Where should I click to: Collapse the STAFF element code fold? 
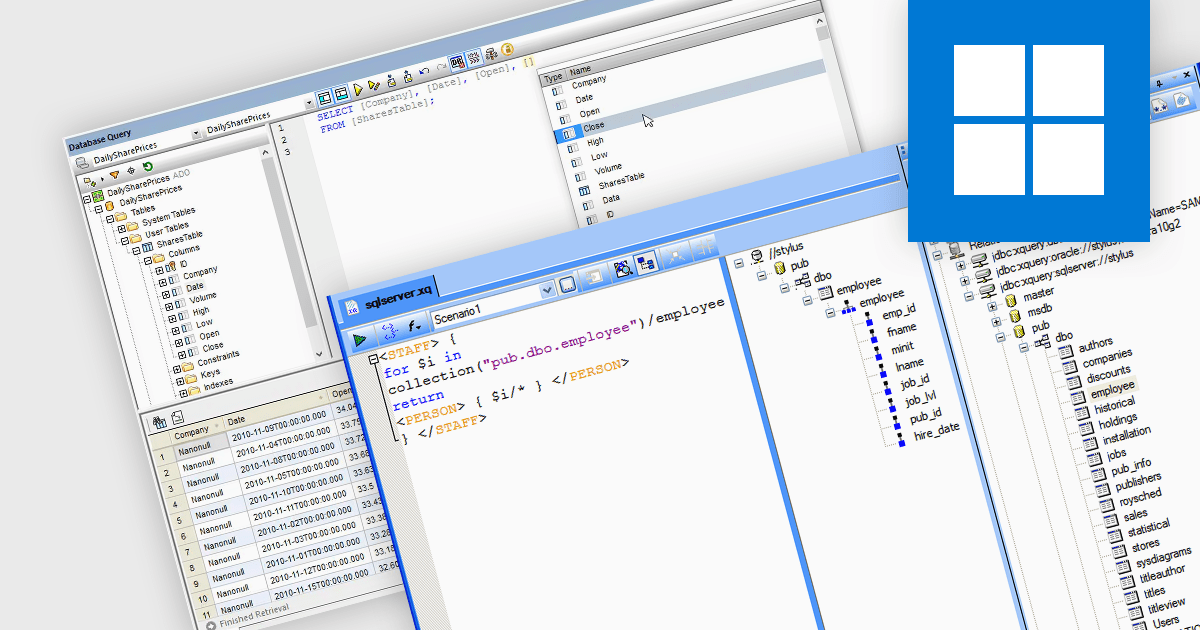click(x=374, y=359)
